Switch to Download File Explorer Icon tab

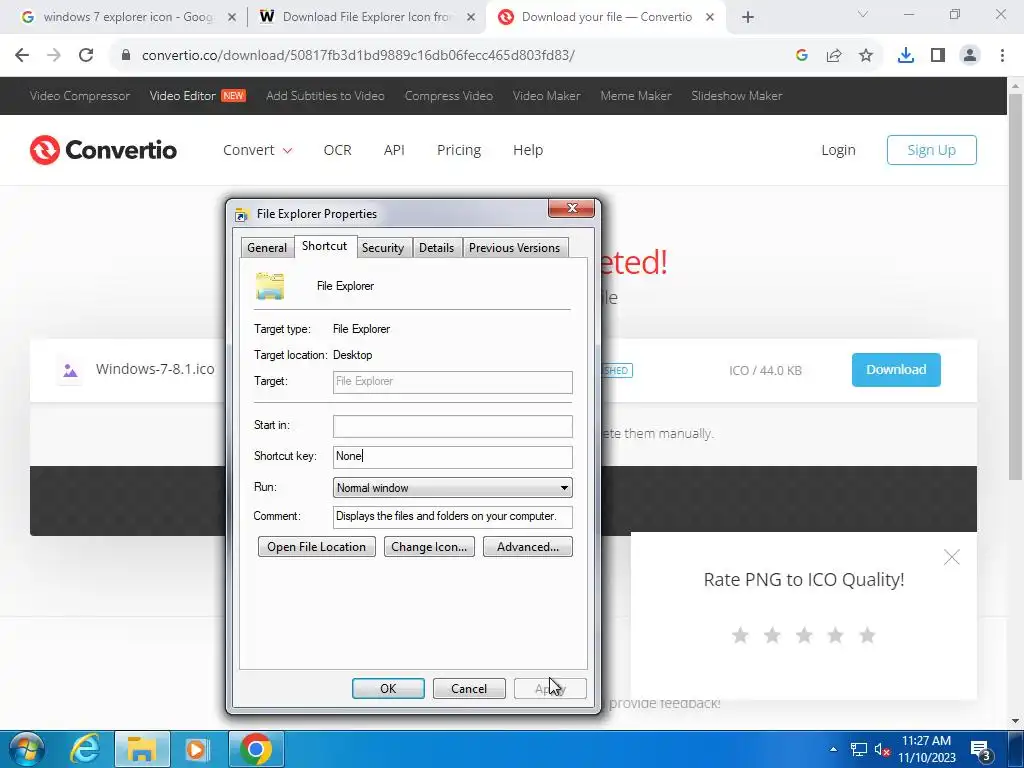click(368, 17)
